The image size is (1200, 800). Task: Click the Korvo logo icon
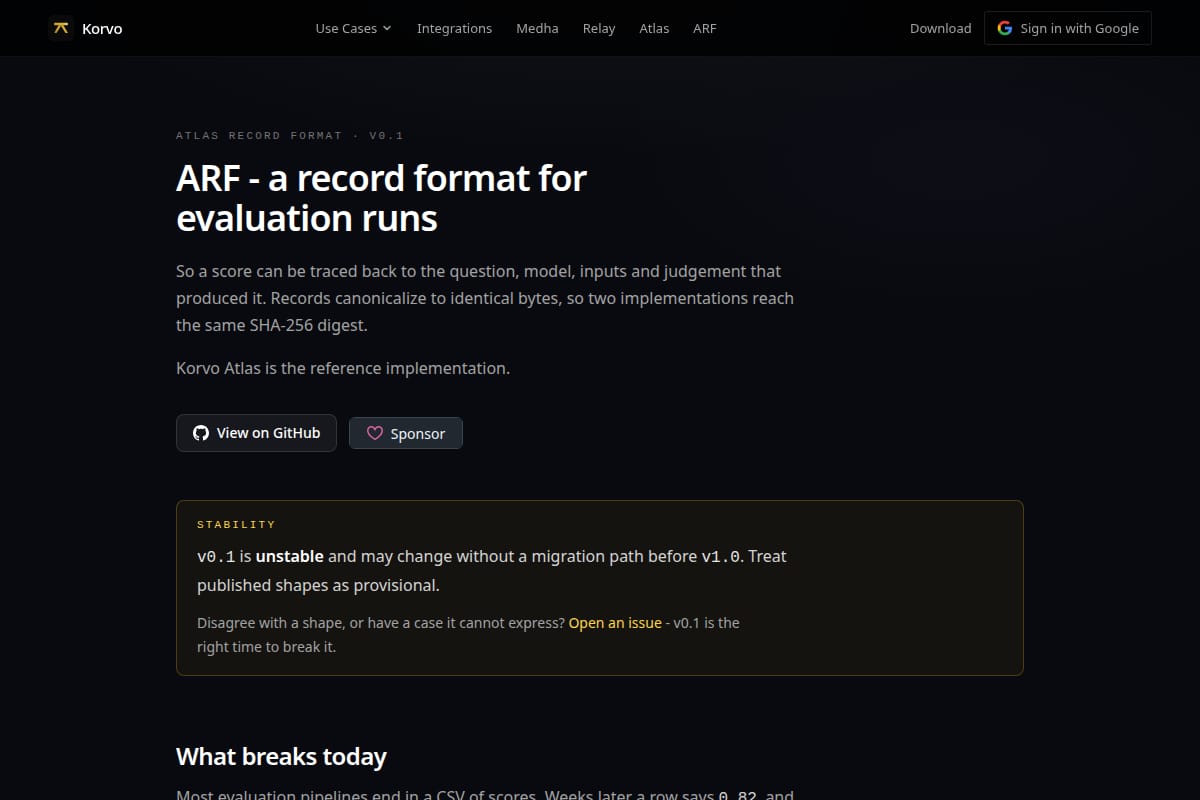[61, 28]
